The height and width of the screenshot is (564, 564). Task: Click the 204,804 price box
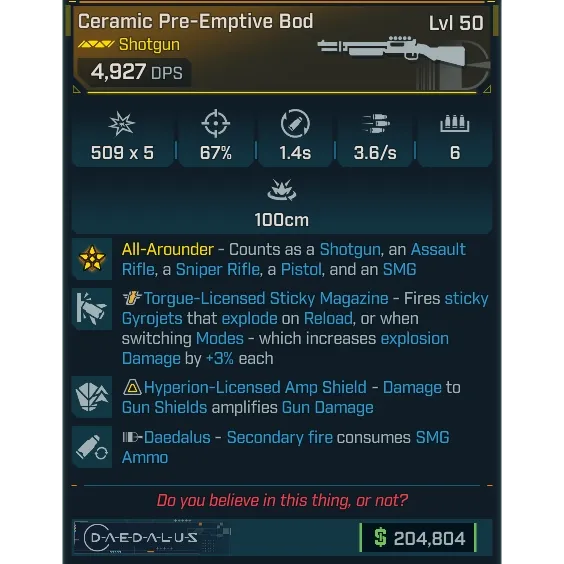click(x=418, y=538)
